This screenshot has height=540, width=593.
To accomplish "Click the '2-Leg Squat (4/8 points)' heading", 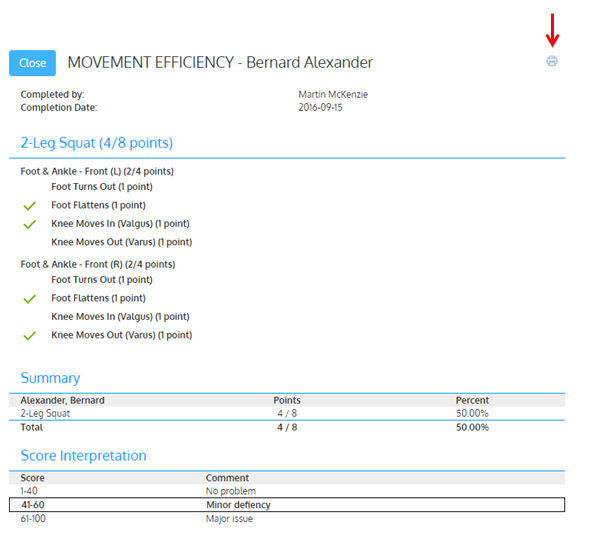I will coord(97,143).
